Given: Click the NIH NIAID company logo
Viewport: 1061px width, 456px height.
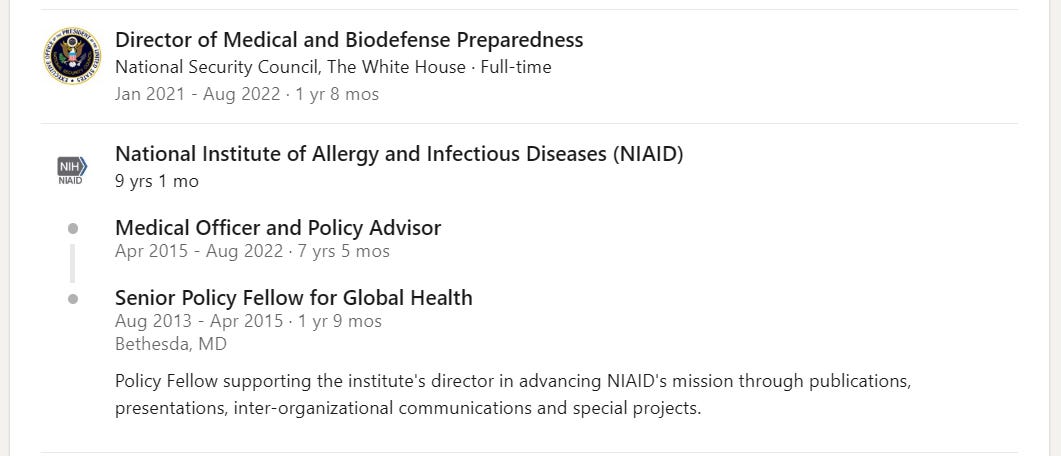Looking at the screenshot, I should click(x=72, y=170).
